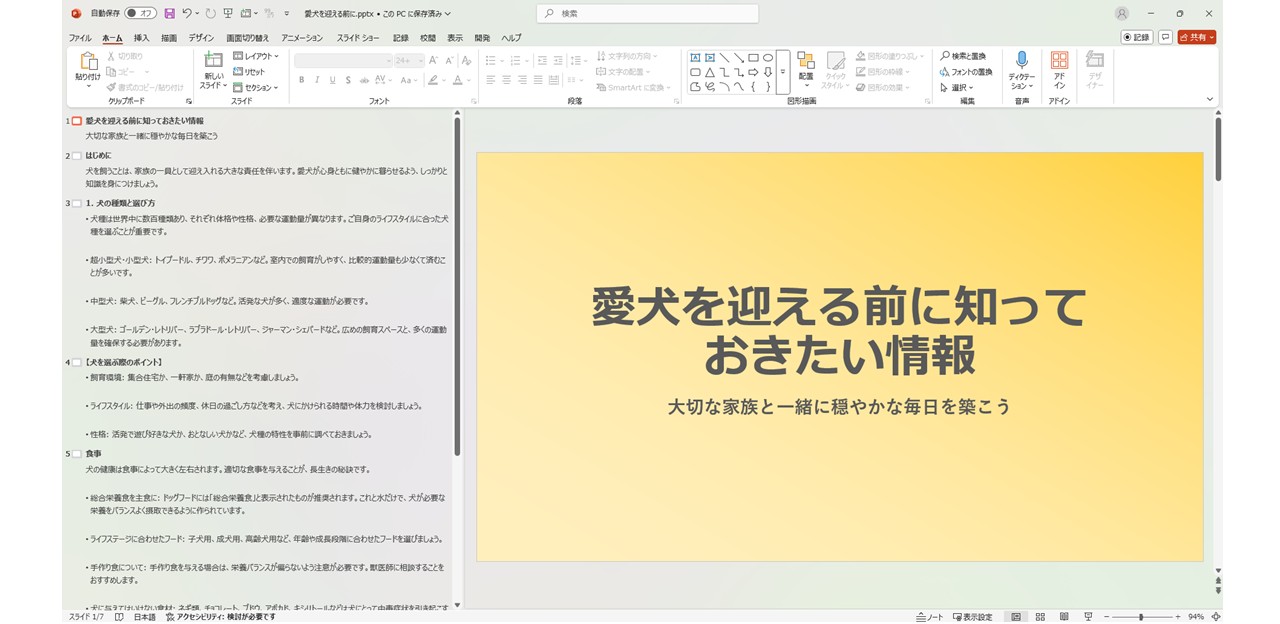
Task: Click the account profile icon
Action: [x=1122, y=14]
